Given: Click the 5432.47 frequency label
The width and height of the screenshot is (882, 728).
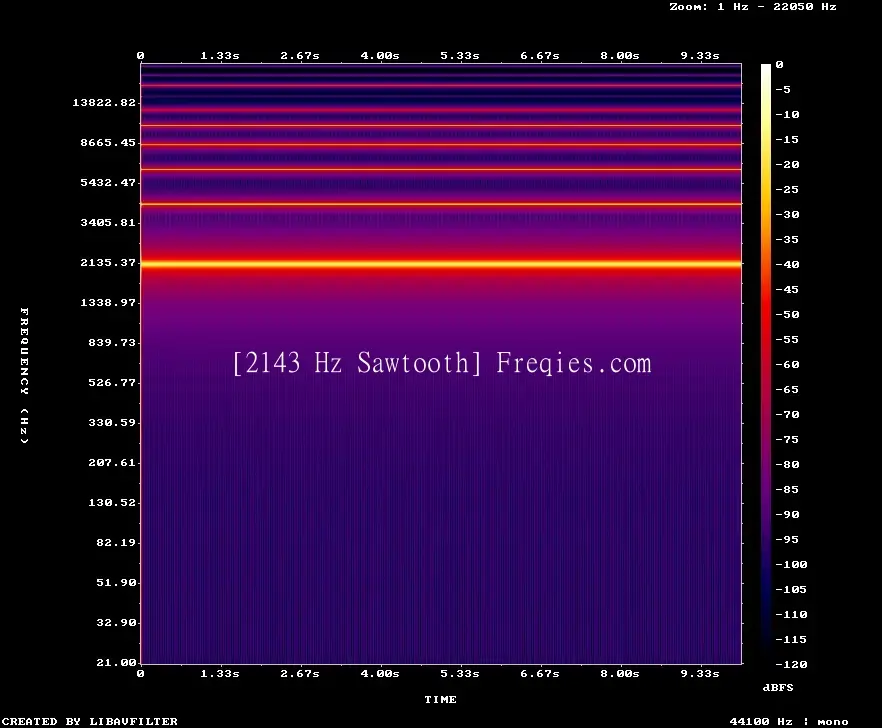Looking at the screenshot, I should point(108,182).
